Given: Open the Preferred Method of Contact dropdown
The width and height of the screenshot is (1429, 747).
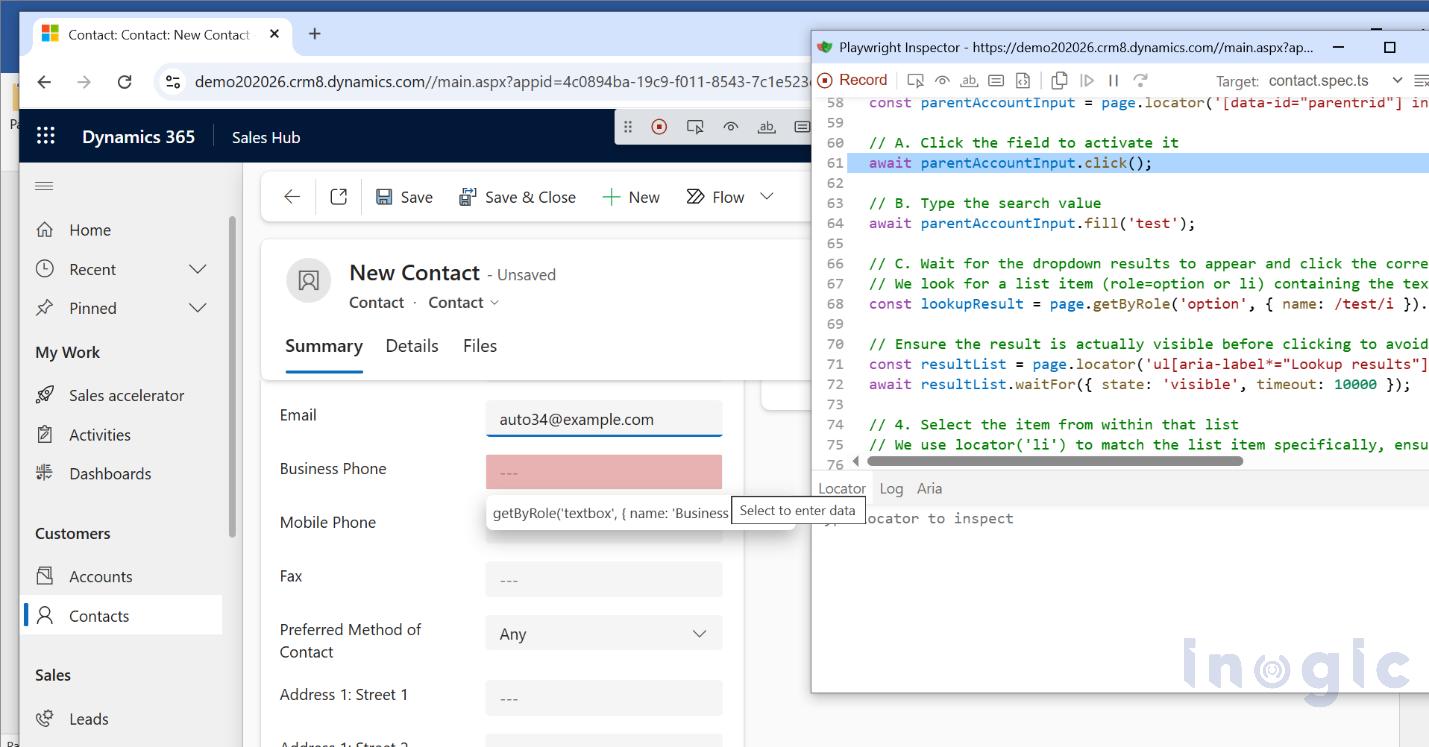Looking at the screenshot, I should coord(698,633).
